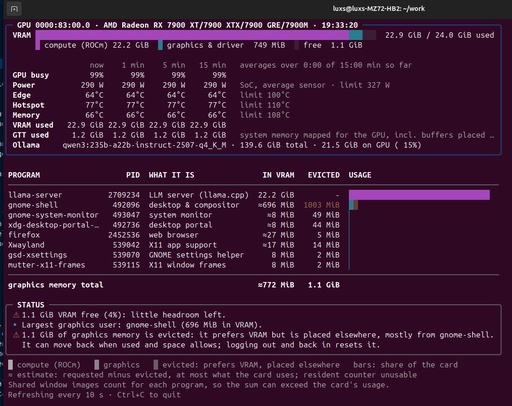Image resolution: width=512 pixels, height=406 pixels.
Task: Click the bottom legend evicted swatch
Action: coord(156,365)
